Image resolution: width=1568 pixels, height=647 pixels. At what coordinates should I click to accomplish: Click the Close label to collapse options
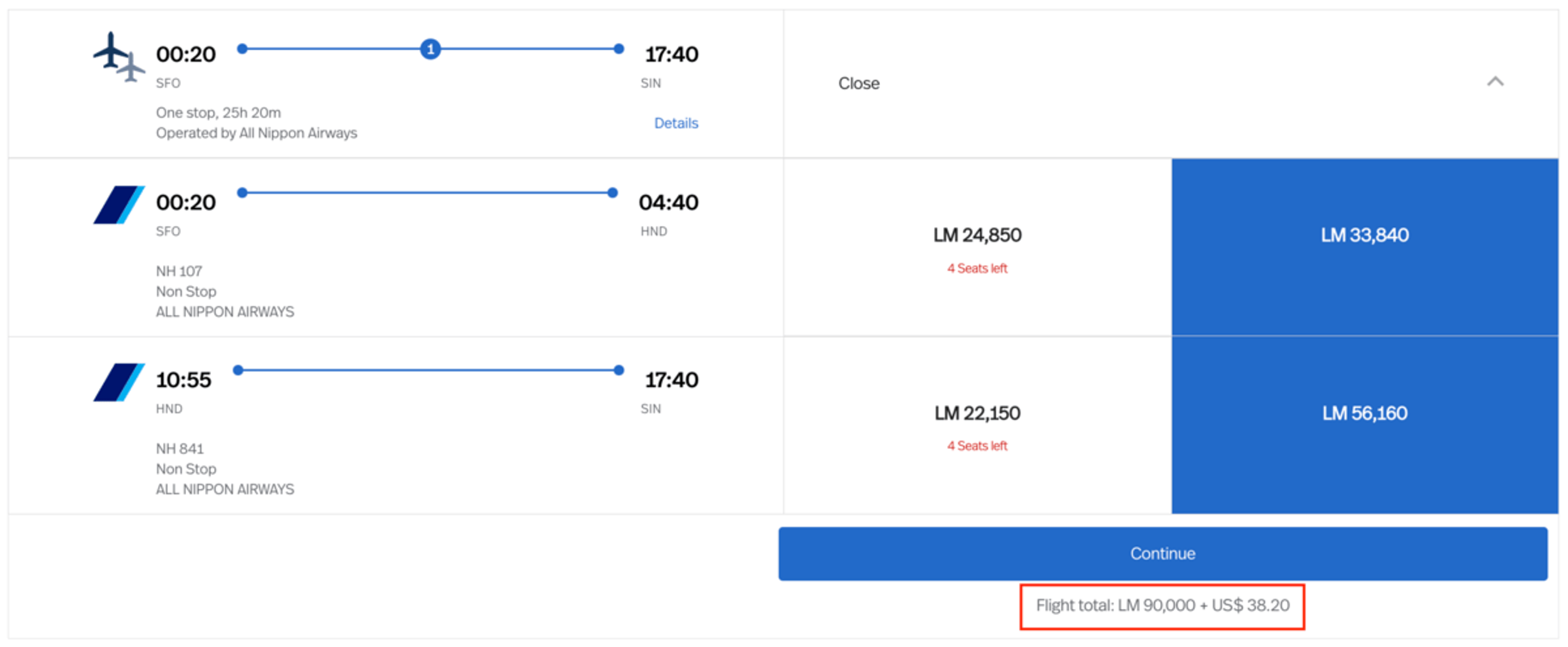[858, 83]
